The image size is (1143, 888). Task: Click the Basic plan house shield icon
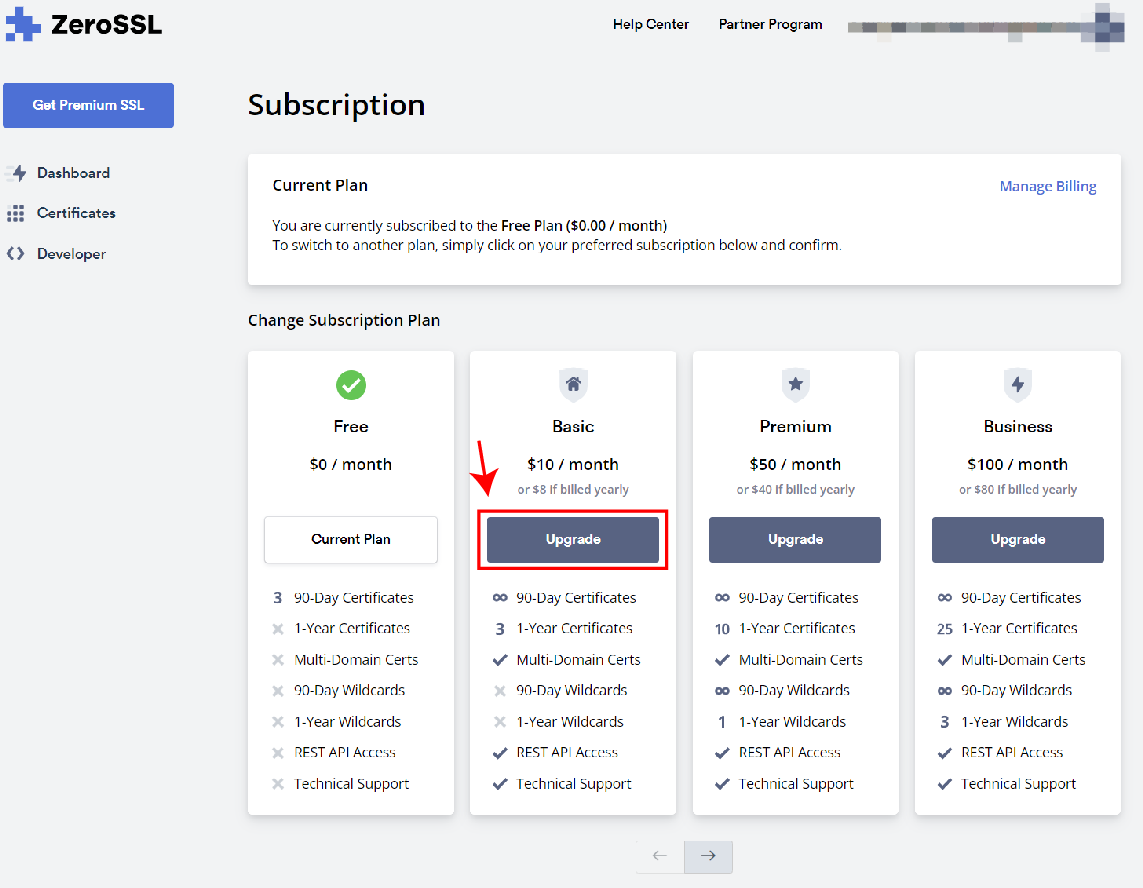point(573,384)
